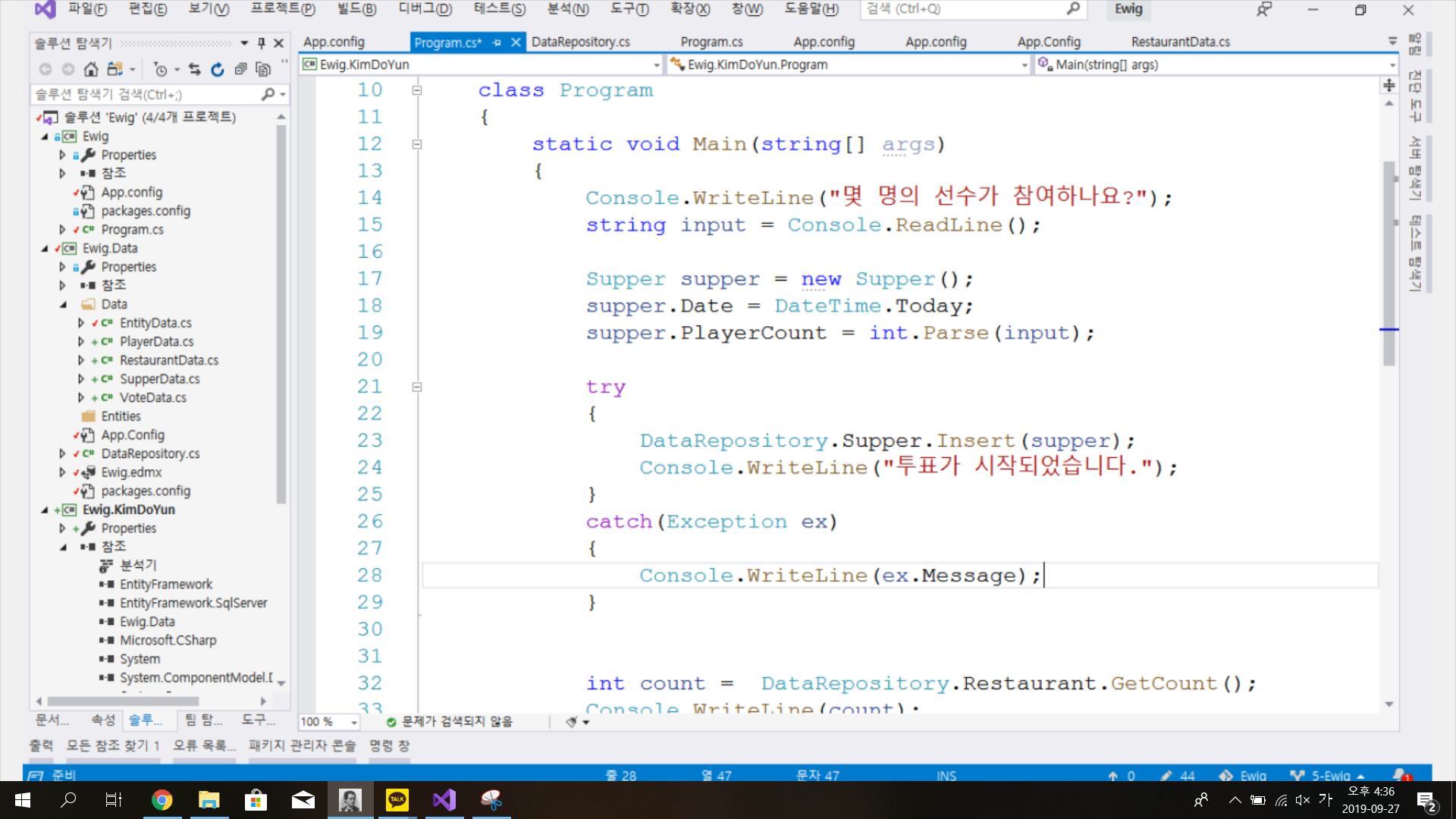Open the 오류 목록 panel tab
The height and width of the screenshot is (819, 1456).
pyautogui.click(x=204, y=745)
